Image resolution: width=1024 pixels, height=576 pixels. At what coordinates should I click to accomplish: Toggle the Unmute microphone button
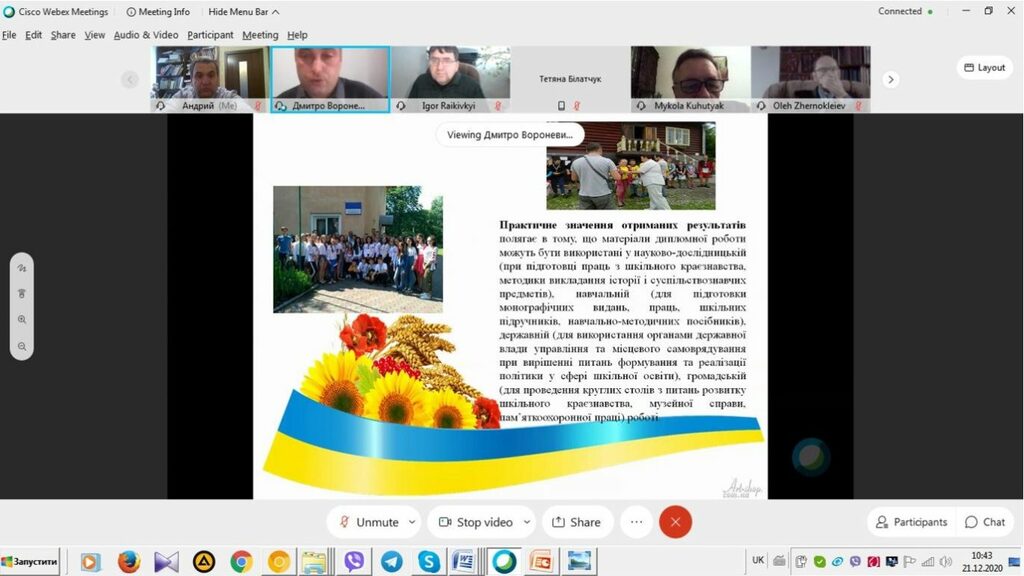(x=368, y=522)
